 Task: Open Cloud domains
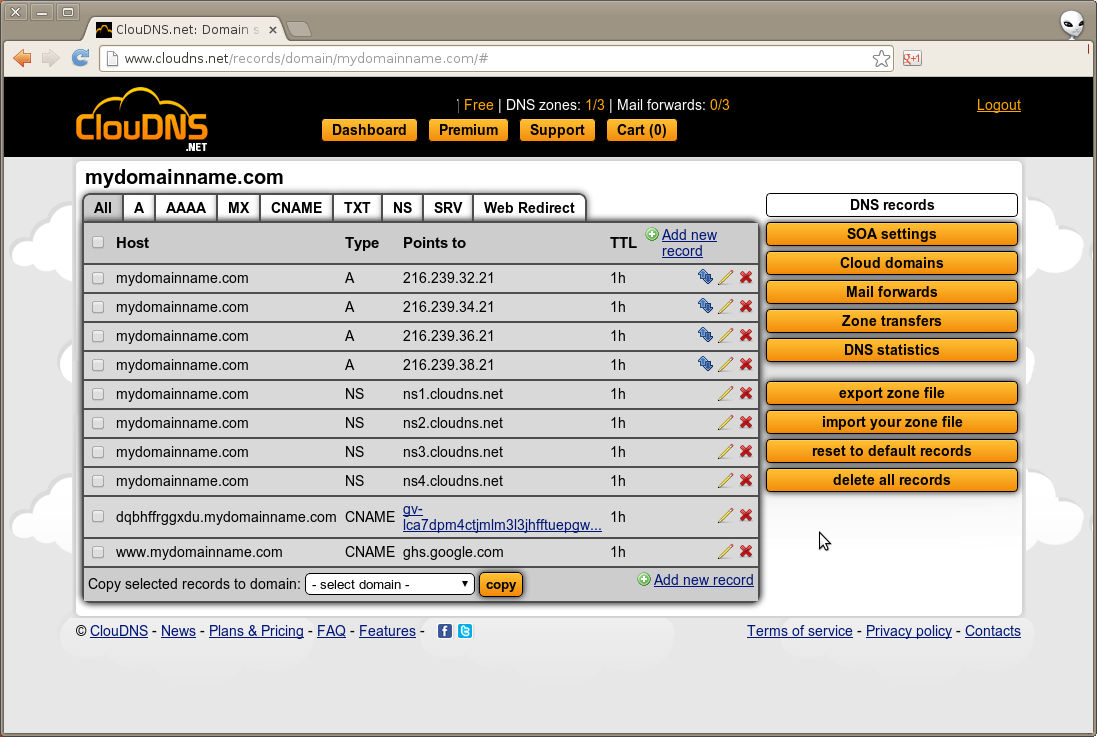891,263
